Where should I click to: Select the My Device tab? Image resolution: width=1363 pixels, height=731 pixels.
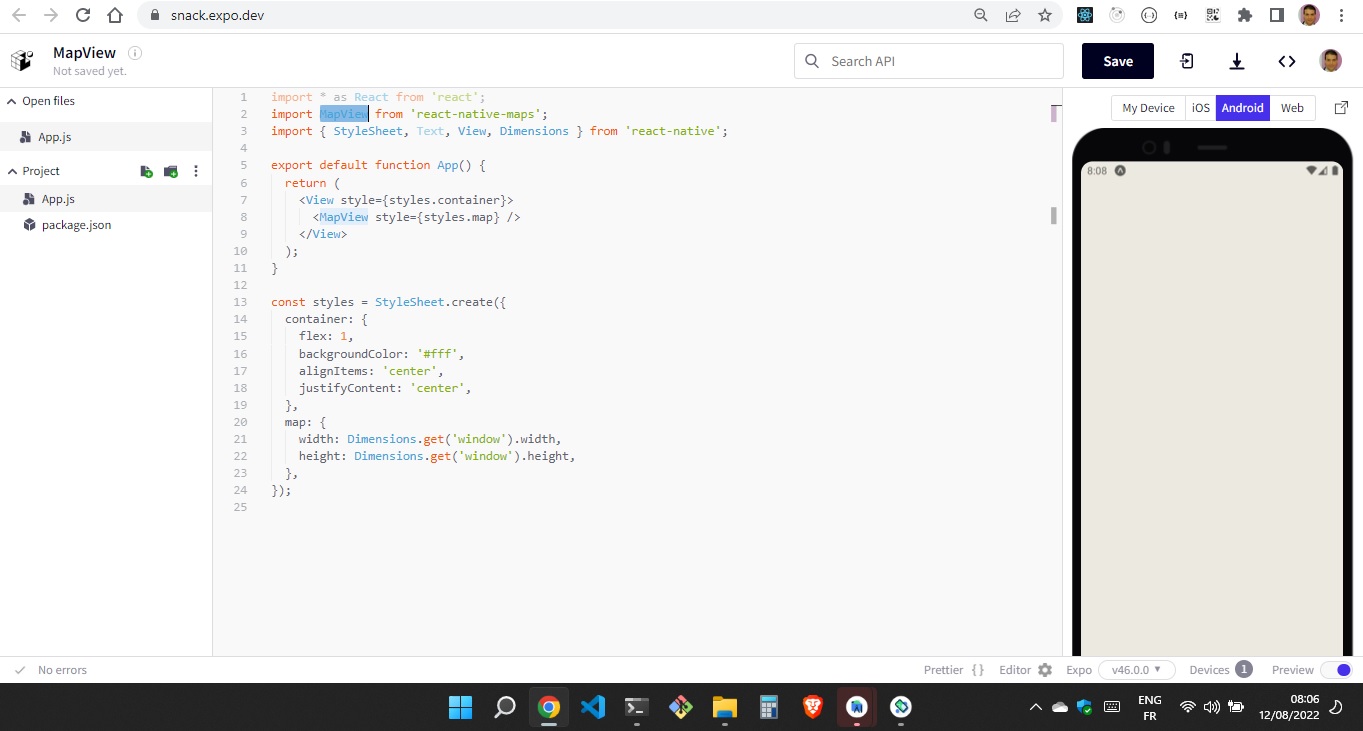pyautogui.click(x=1147, y=107)
